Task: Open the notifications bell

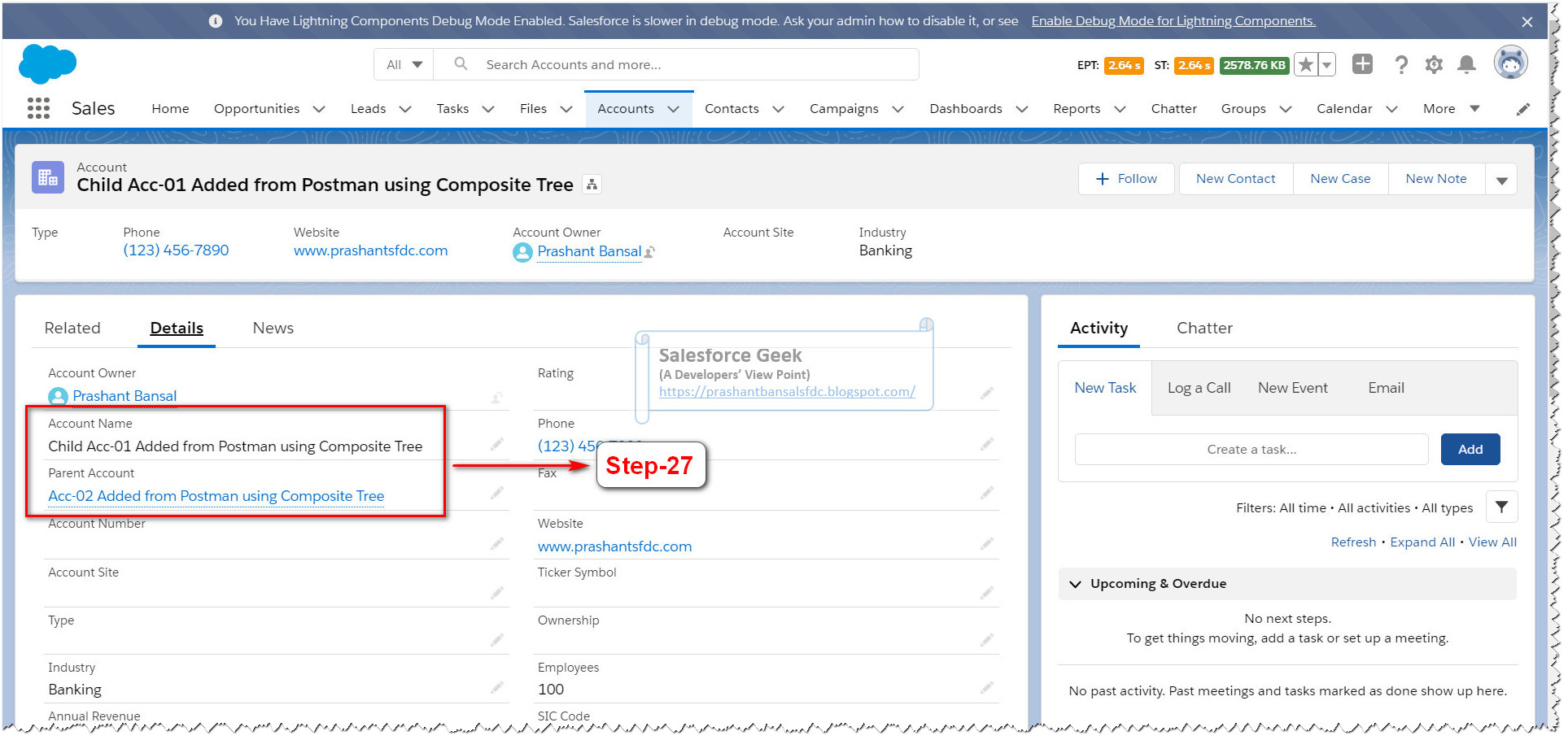Action: point(1466,65)
